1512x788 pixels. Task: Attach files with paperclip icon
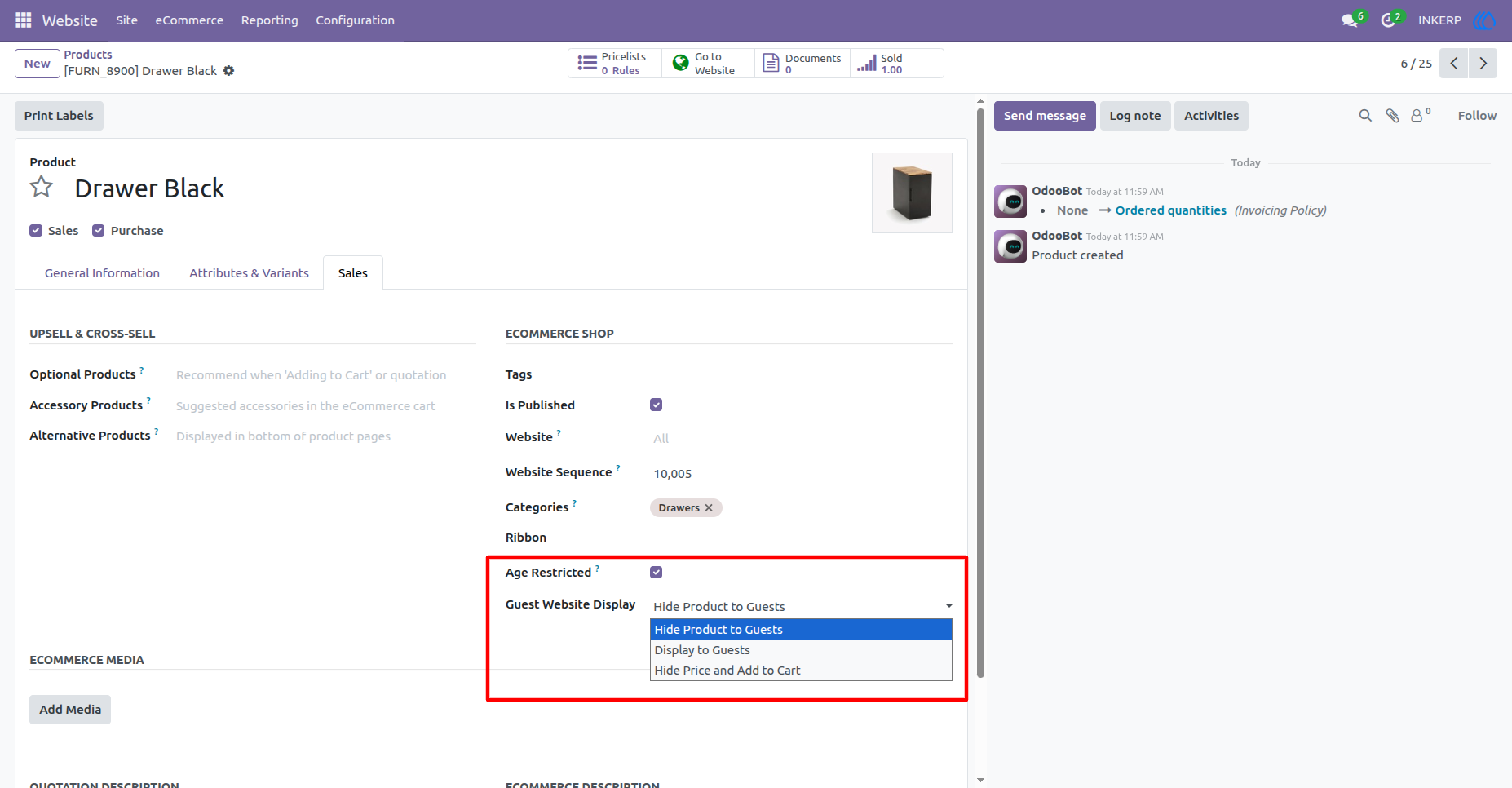point(1393,116)
